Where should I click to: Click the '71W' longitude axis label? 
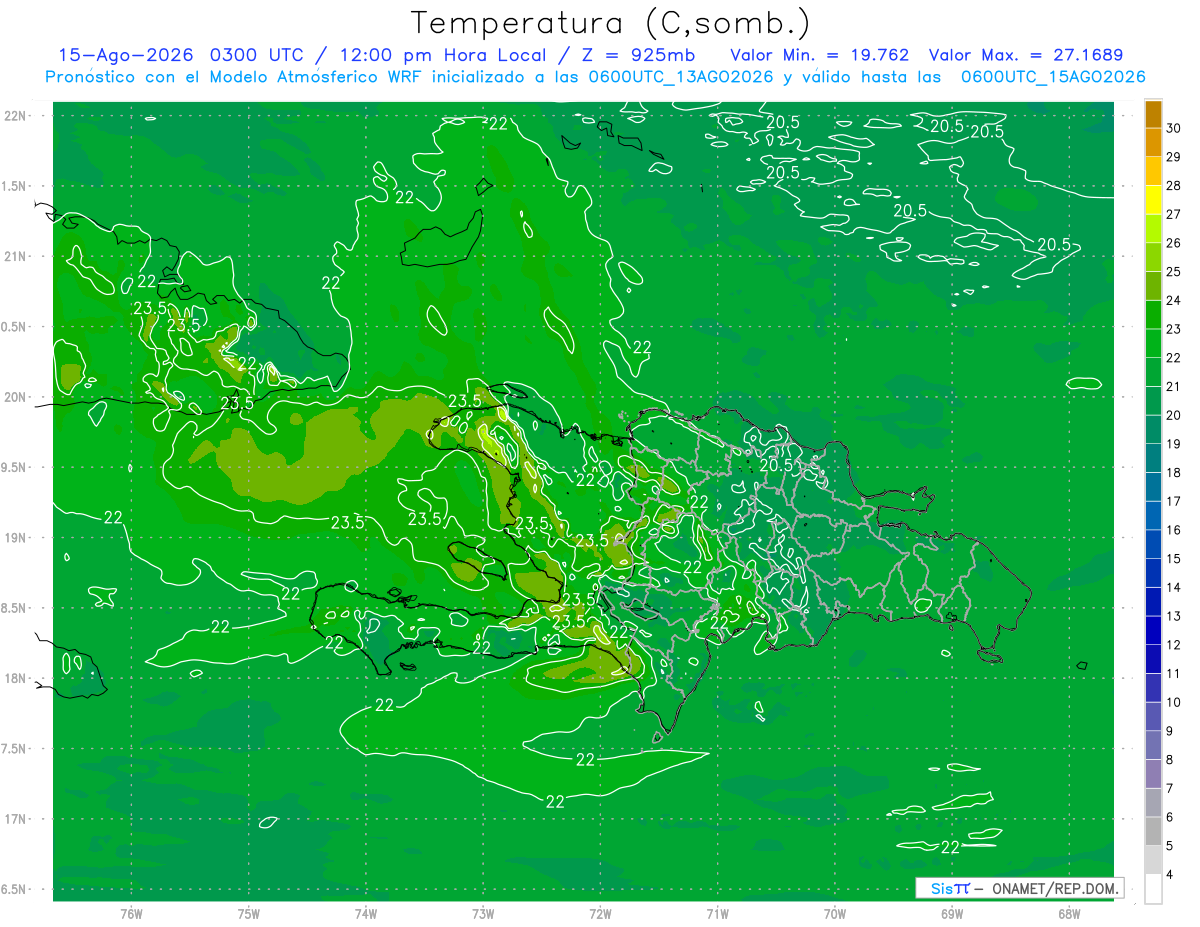717,914
